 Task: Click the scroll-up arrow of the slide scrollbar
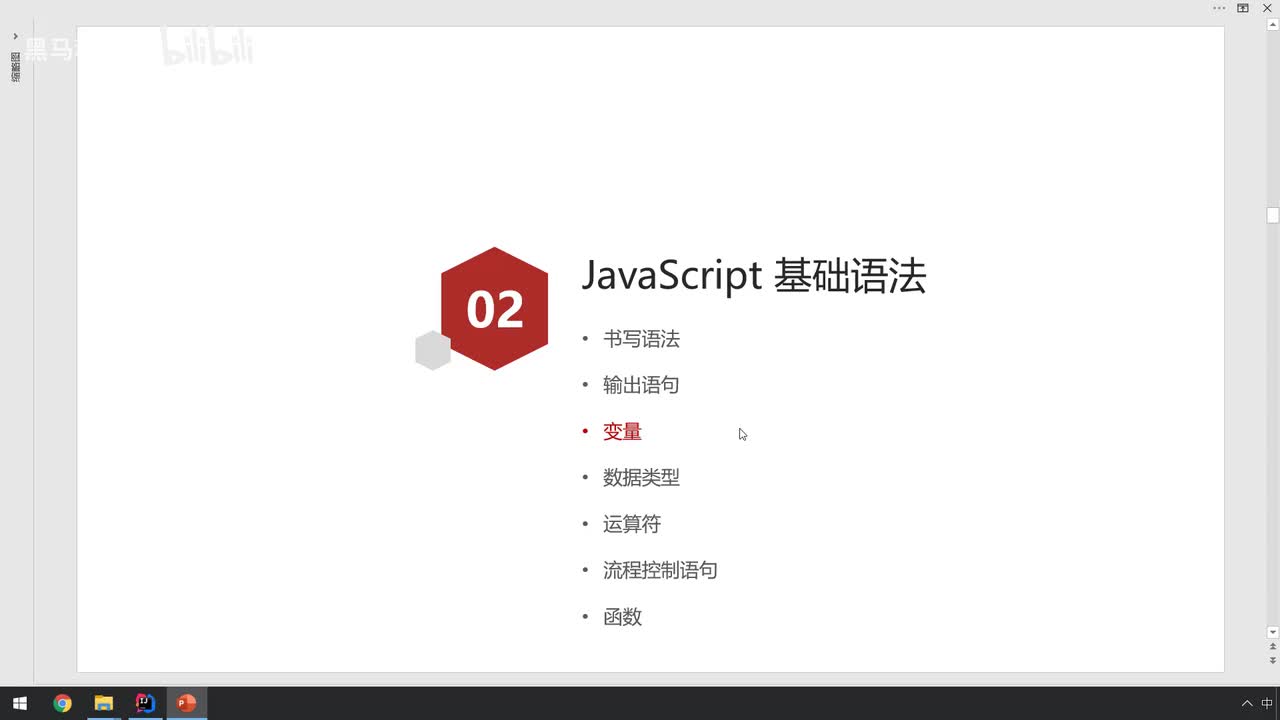coord(1273,25)
